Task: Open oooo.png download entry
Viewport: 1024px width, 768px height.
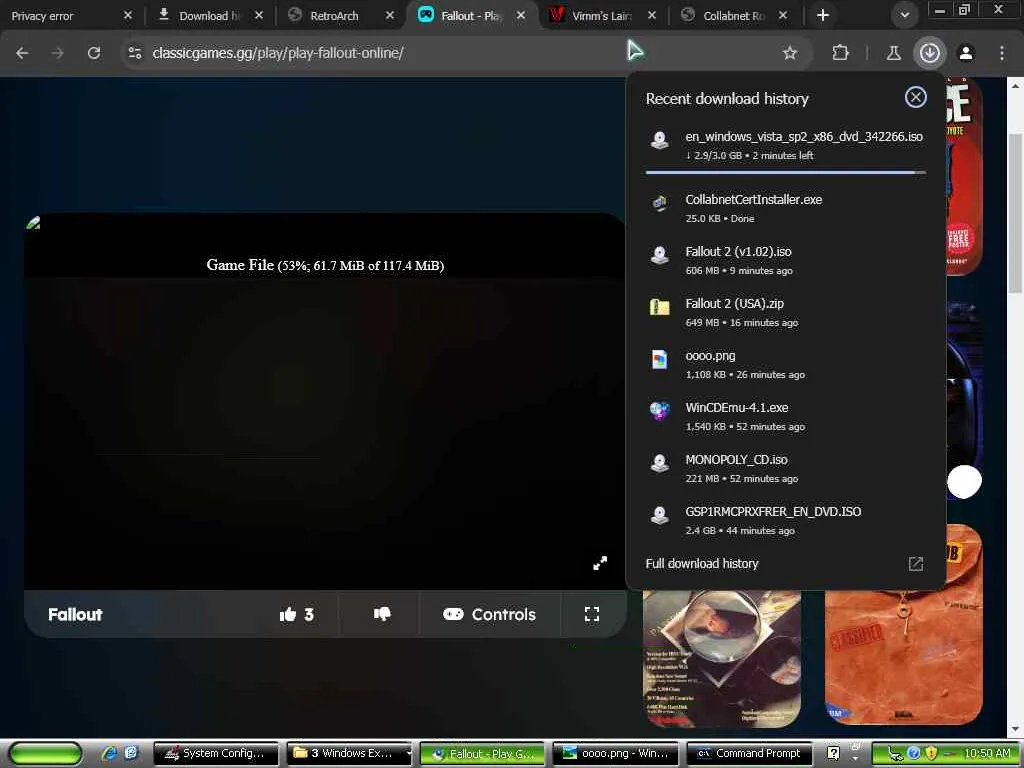Action: coord(786,364)
